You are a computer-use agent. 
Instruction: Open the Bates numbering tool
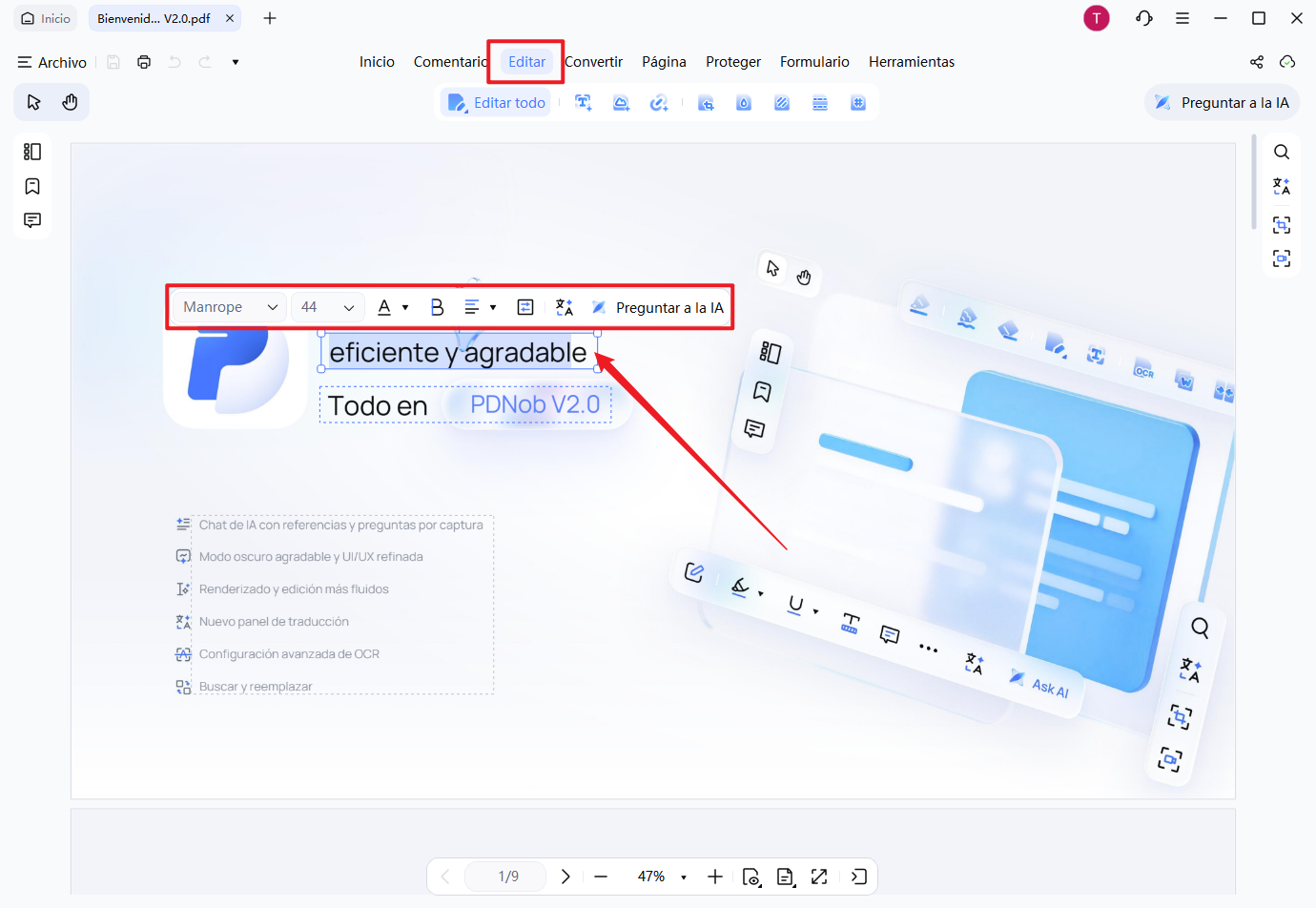(x=858, y=102)
